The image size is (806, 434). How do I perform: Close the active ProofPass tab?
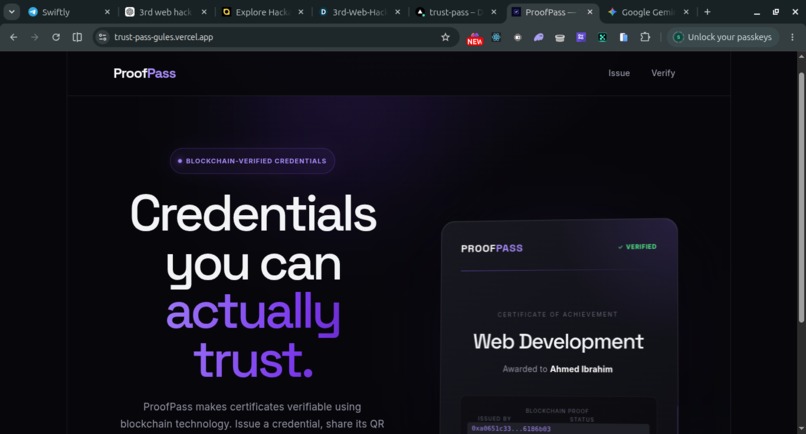tap(590, 12)
